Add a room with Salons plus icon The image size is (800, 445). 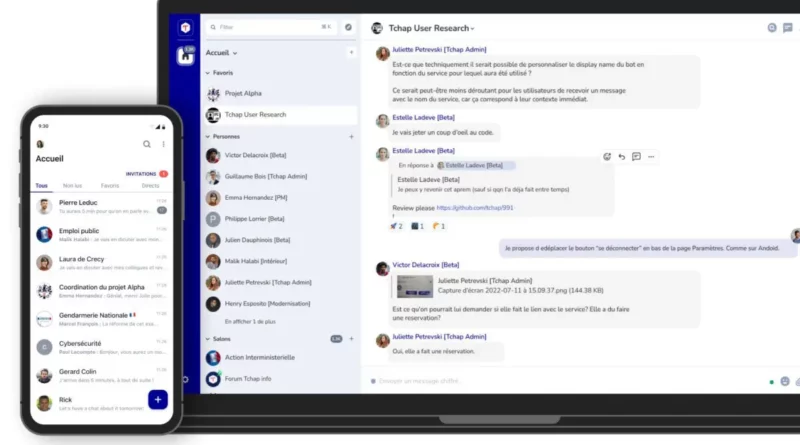coord(351,339)
